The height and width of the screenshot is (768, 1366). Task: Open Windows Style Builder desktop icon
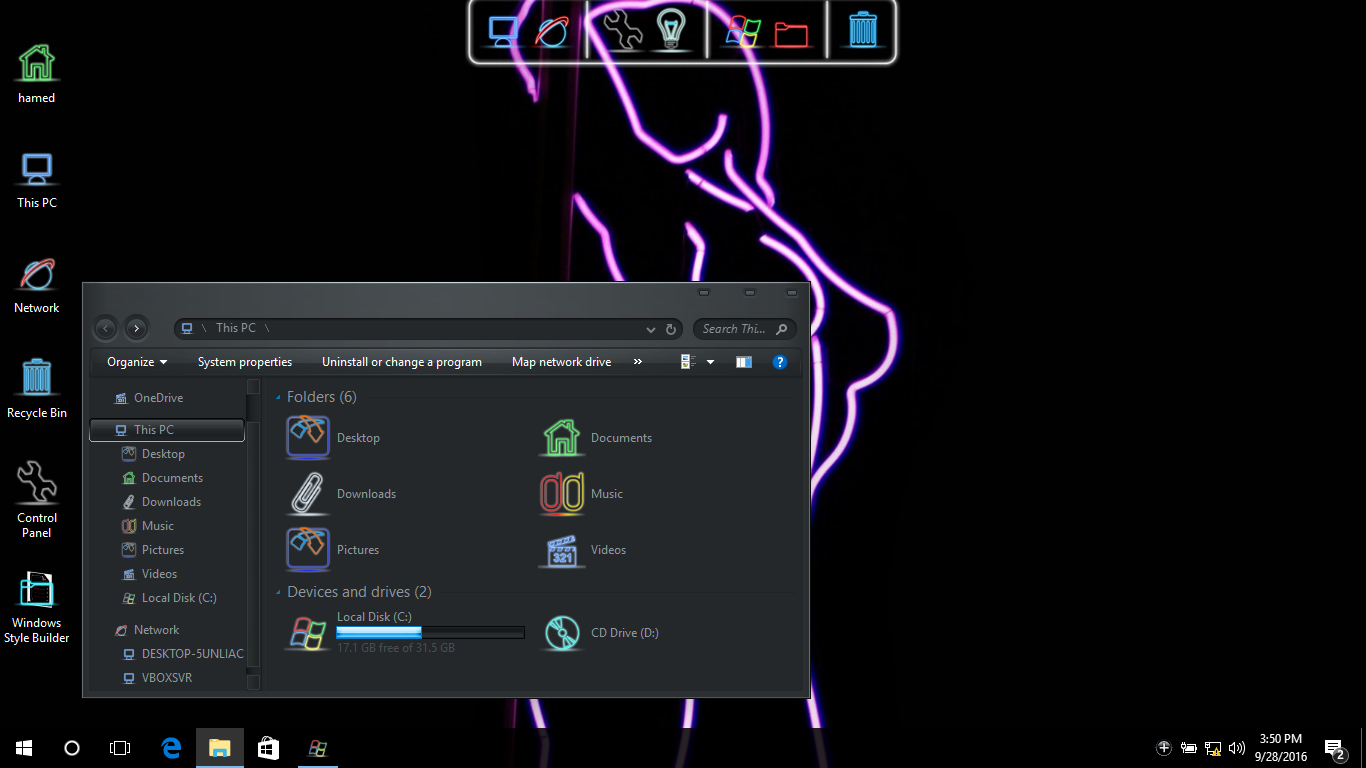point(36,592)
